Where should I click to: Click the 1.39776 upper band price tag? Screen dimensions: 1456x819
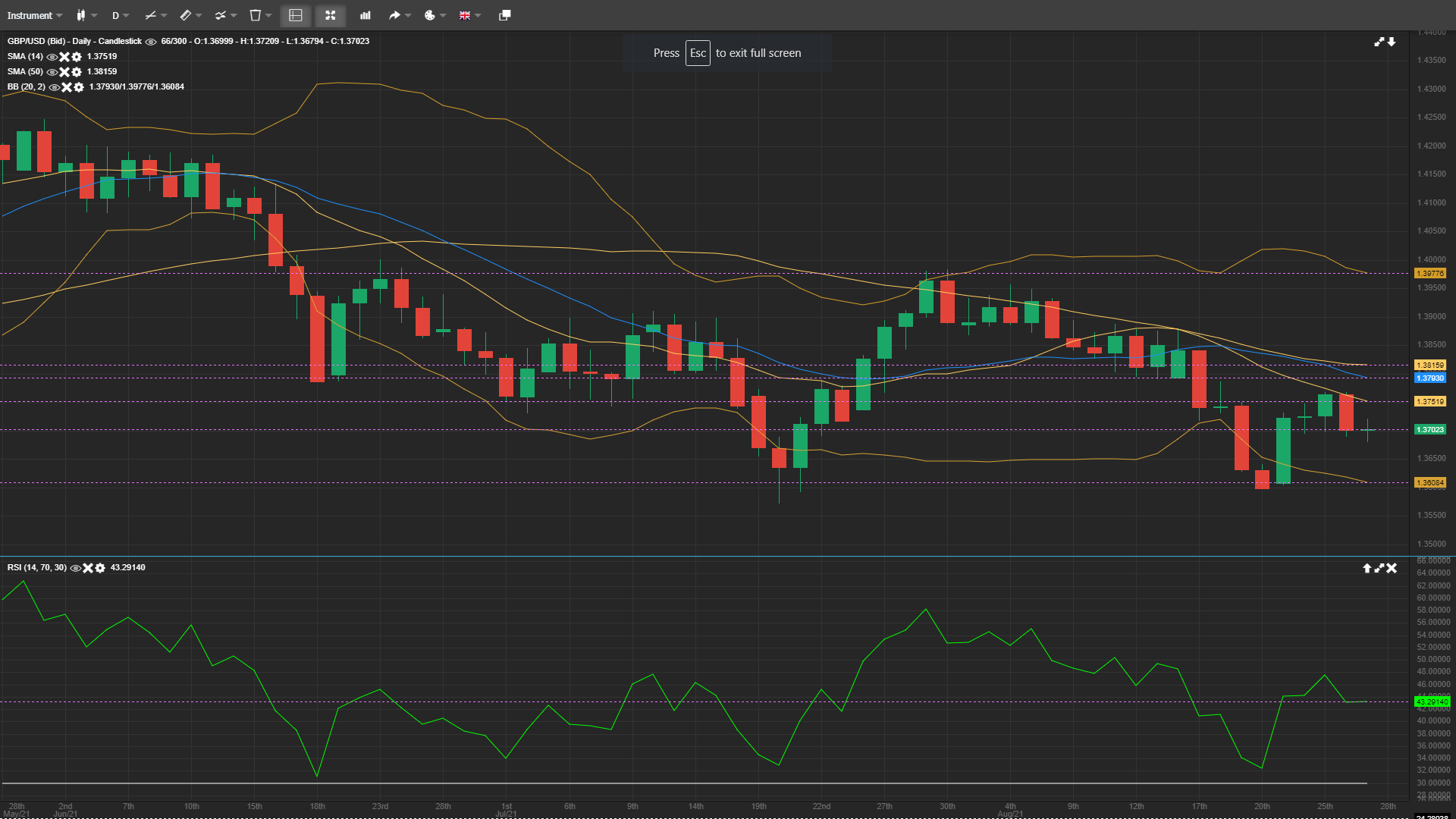[1431, 274]
